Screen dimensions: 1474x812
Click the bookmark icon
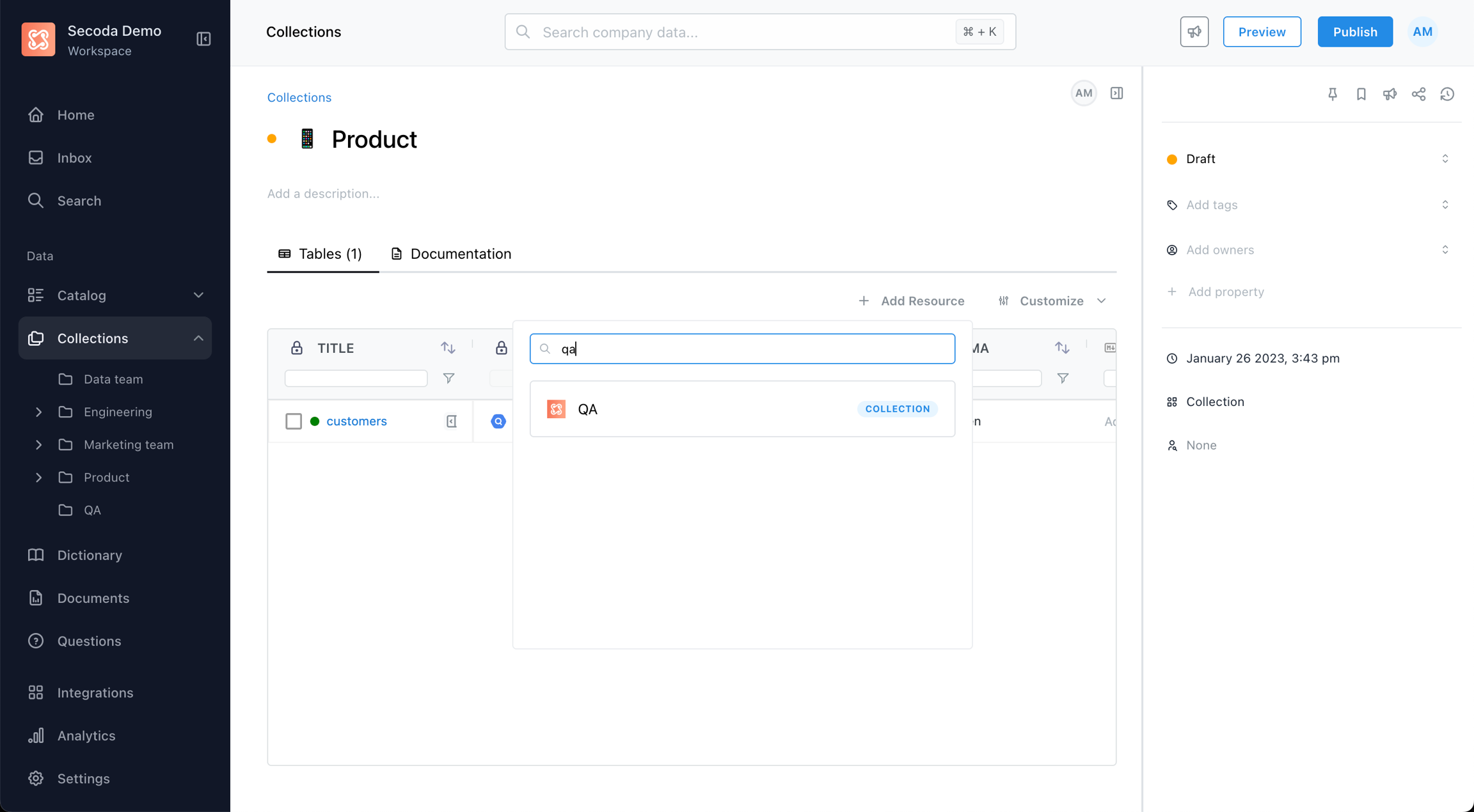[1361, 94]
